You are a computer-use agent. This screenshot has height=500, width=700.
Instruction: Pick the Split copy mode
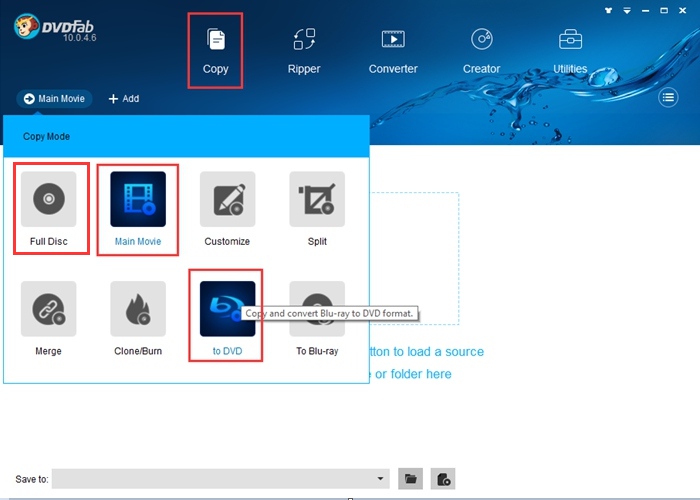tap(317, 209)
